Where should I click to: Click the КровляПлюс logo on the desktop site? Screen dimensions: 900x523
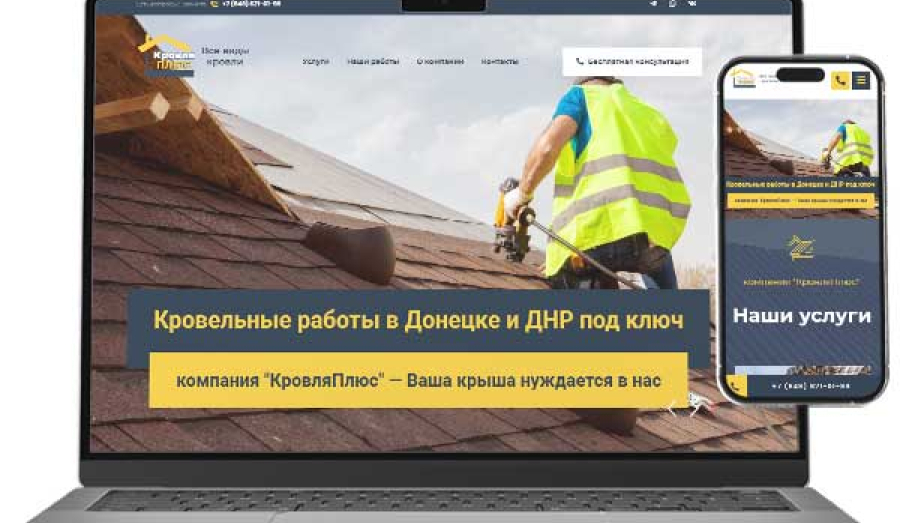pyautogui.click(x=166, y=56)
